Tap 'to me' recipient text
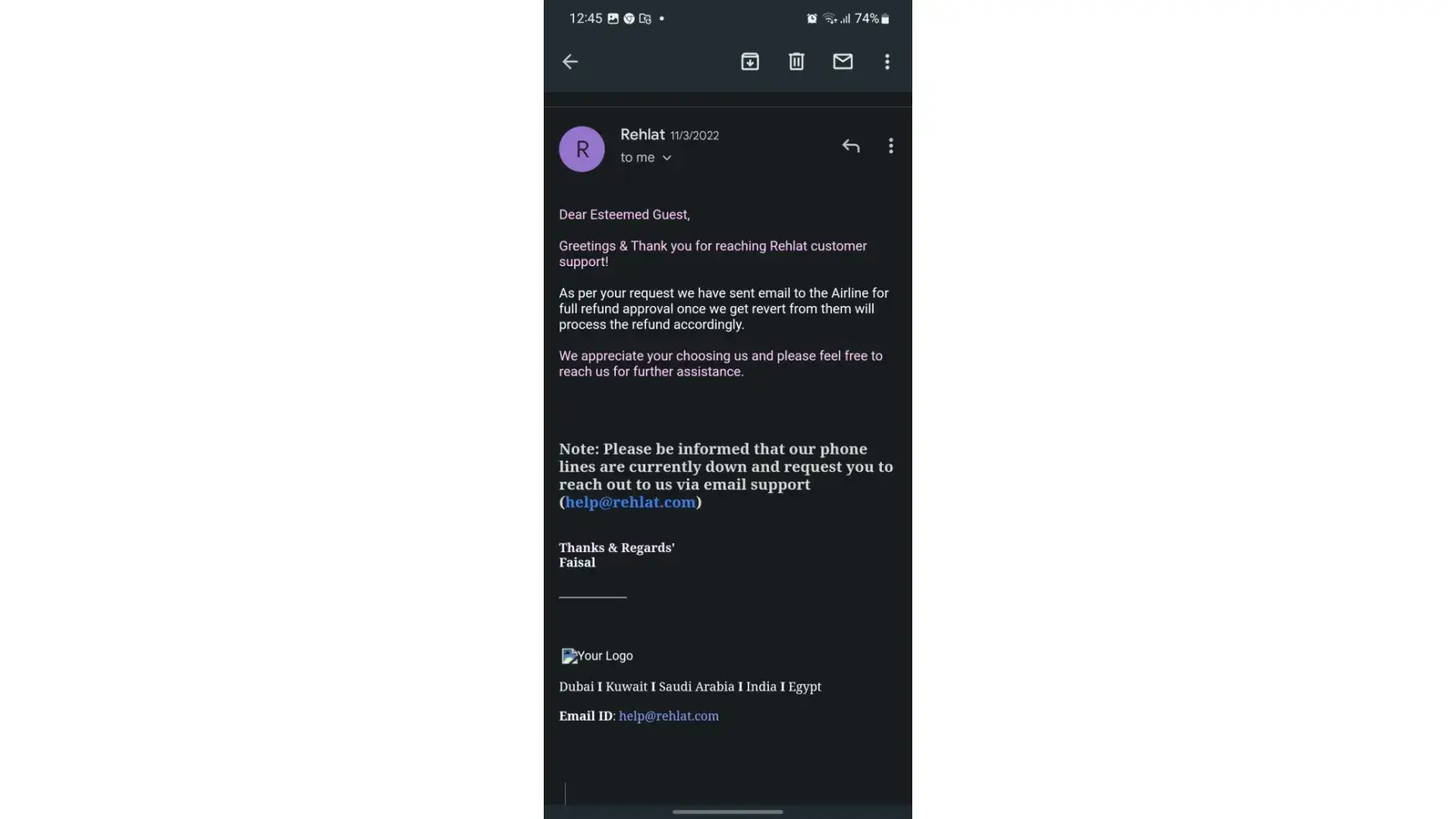Image resolution: width=1456 pixels, height=819 pixels. tap(637, 157)
